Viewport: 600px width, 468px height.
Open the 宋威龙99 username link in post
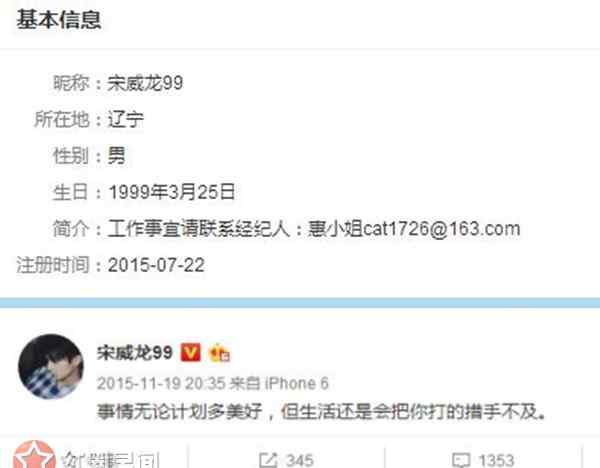[x=135, y=352]
